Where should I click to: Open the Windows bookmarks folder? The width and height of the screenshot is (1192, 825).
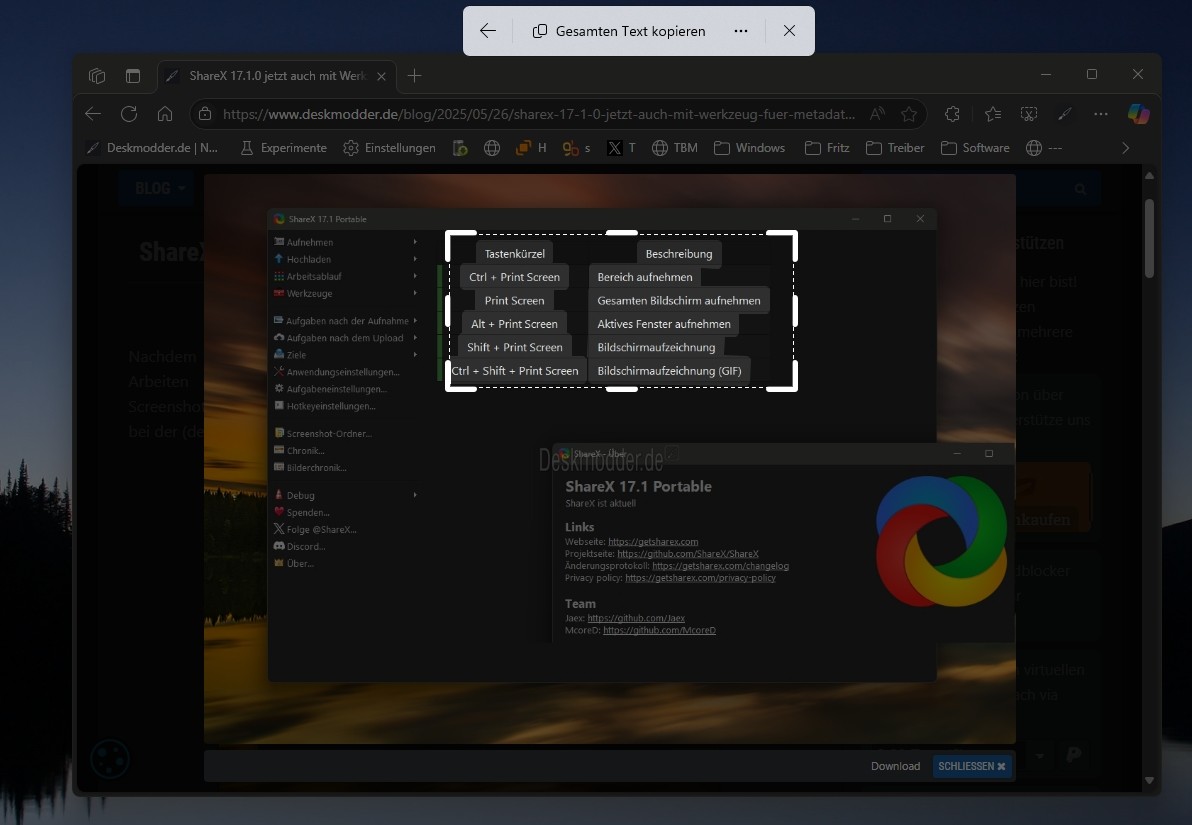pos(749,148)
